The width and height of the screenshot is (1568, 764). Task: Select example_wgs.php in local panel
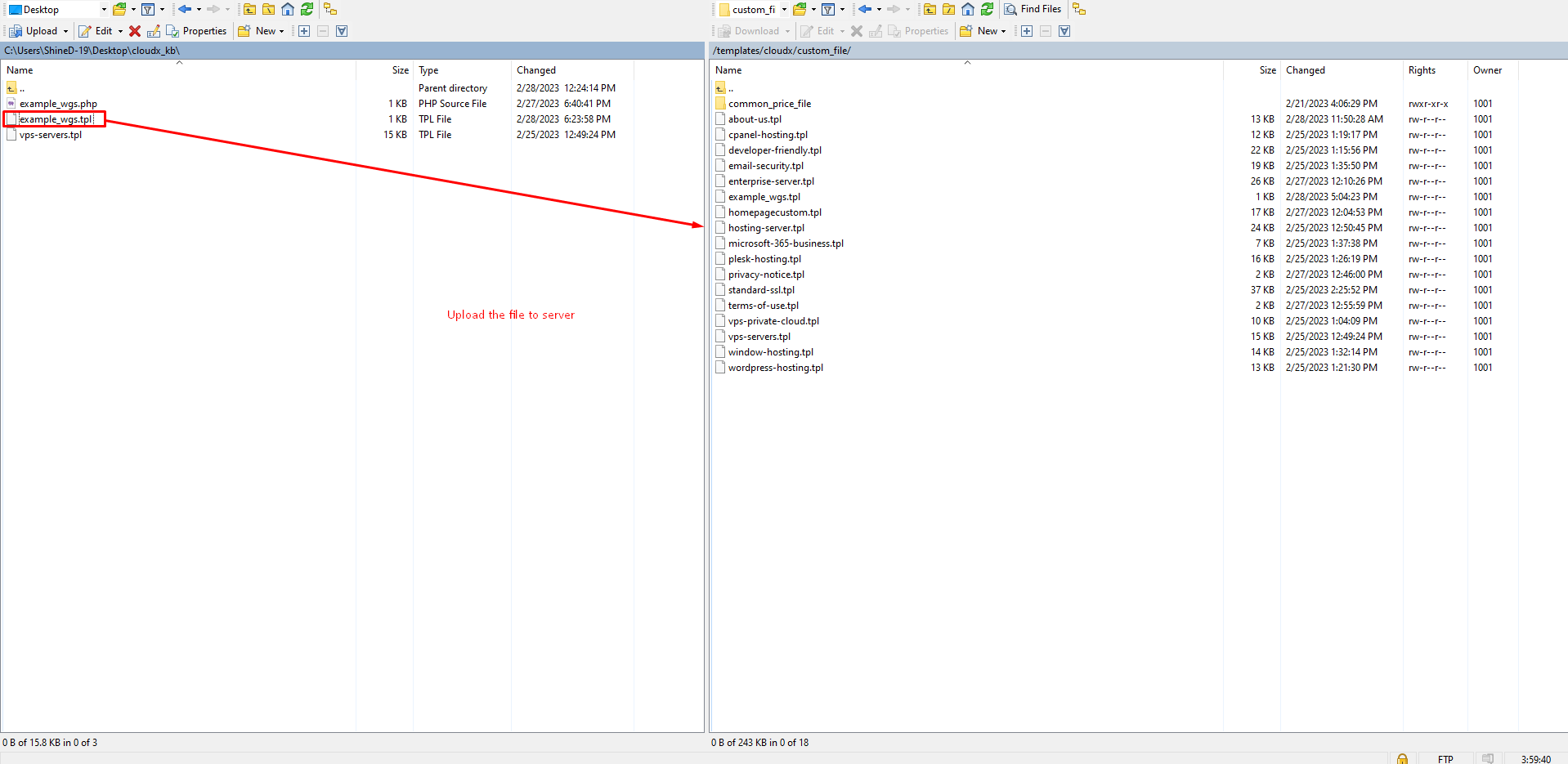pyautogui.click(x=58, y=104)
